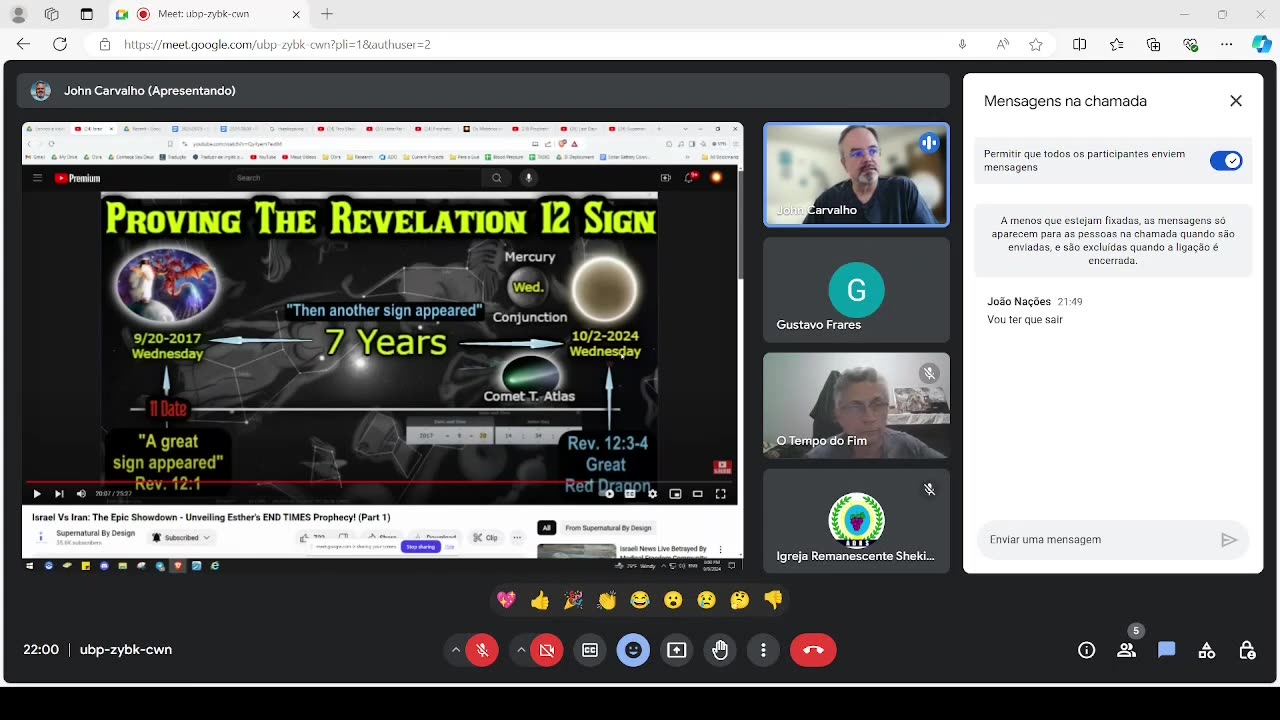Click the presented video title text
The height and width of the screenshot is (720, 1280).
tap(211, 517)
